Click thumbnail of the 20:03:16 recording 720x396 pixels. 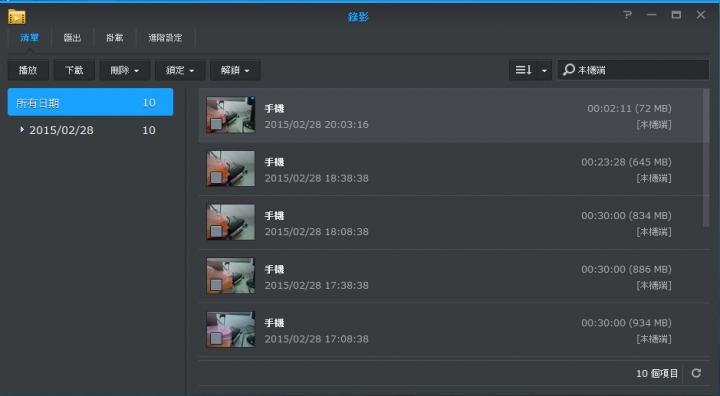tap(231, 115)
